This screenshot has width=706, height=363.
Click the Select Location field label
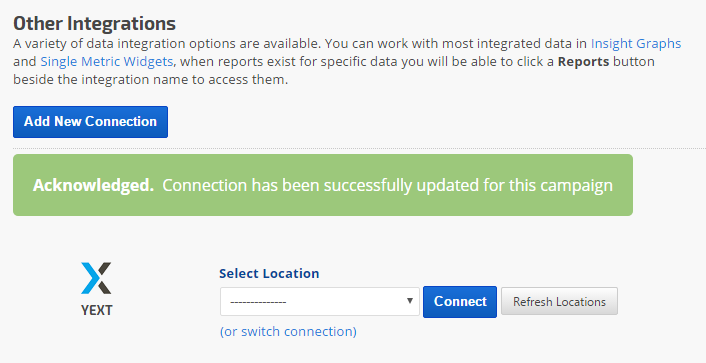269,273
